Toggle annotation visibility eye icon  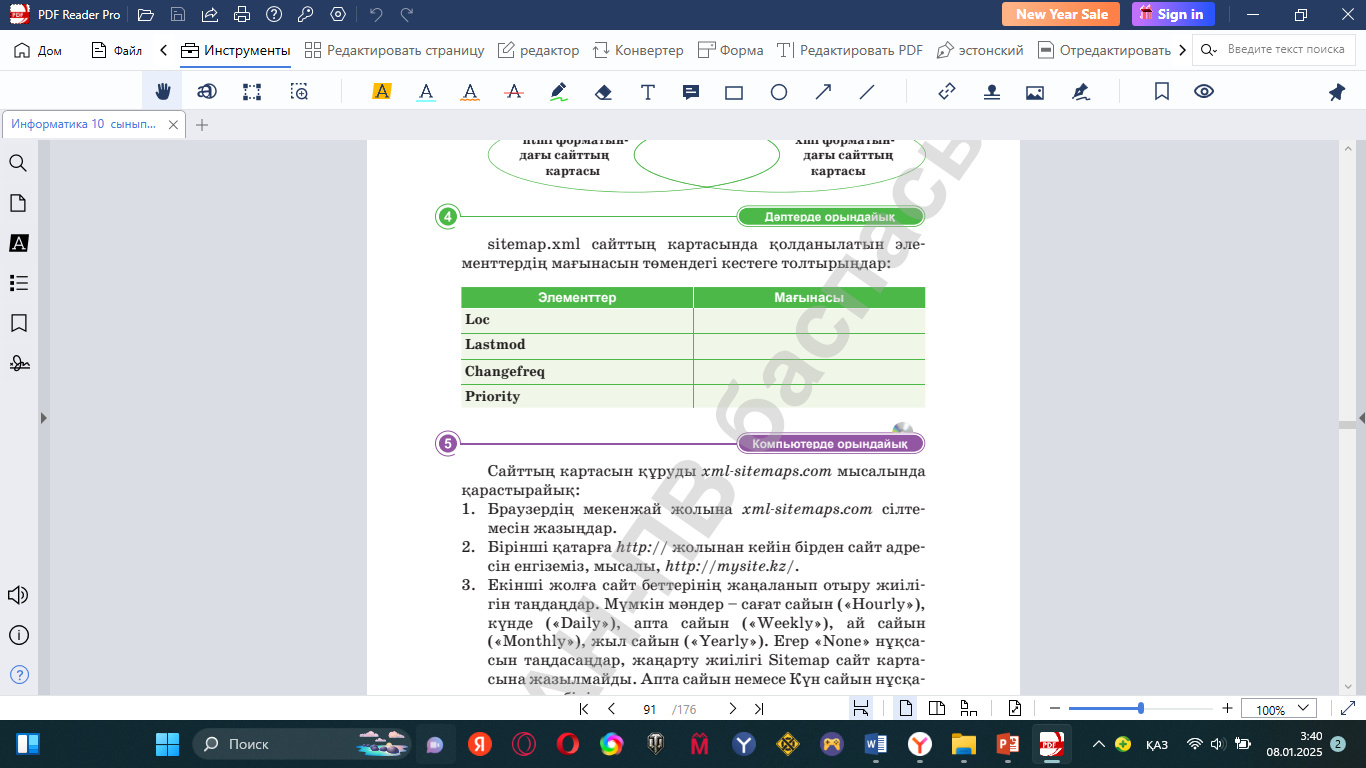tap(1204, 92)
